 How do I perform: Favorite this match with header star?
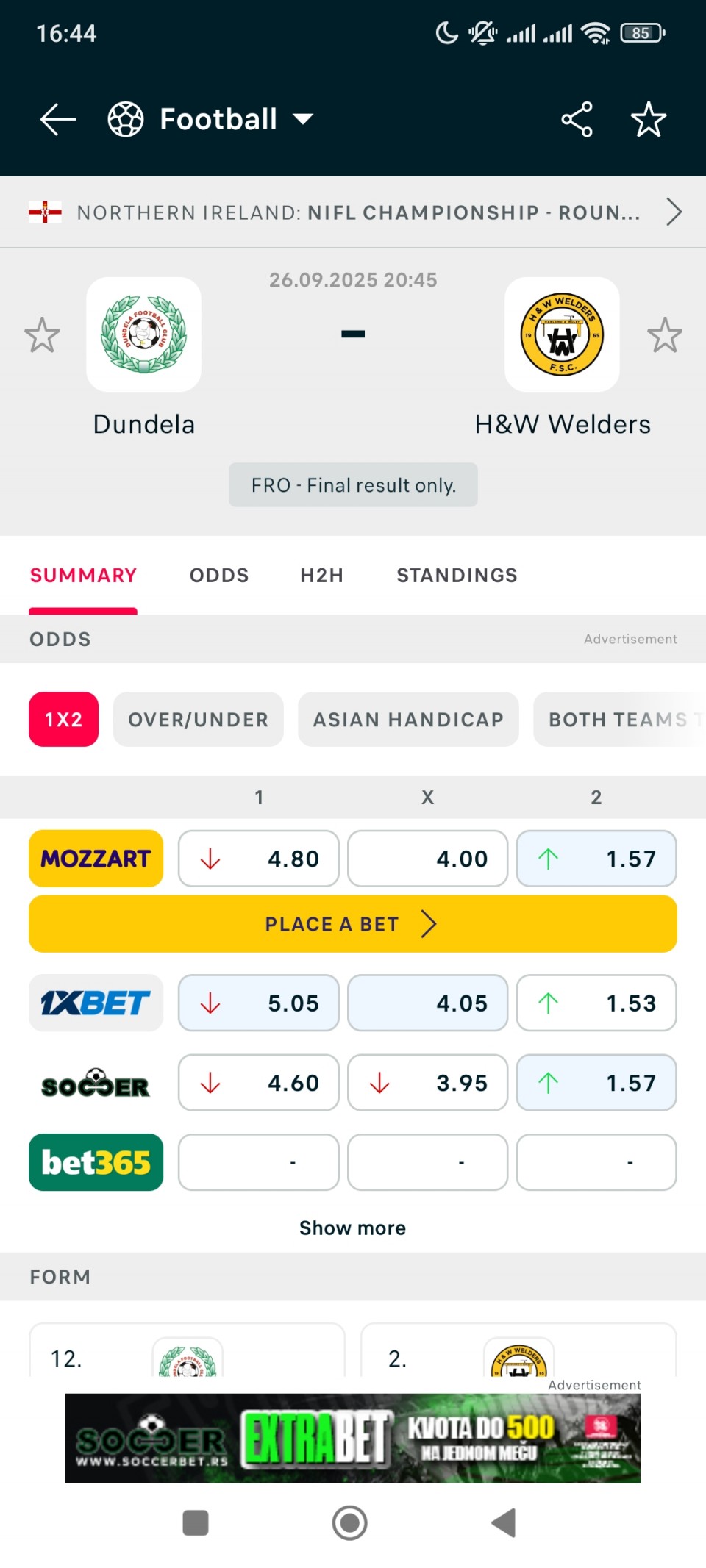[x=648, y=119]
